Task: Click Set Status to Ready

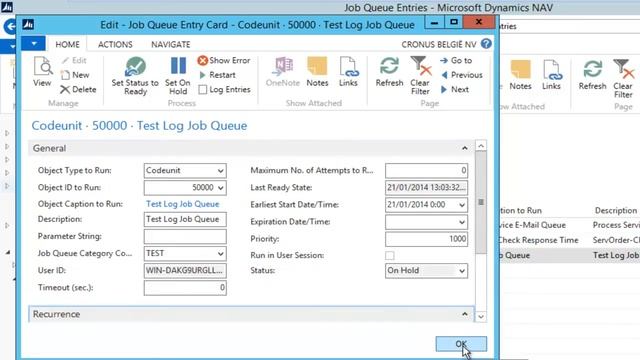Action: [x=135, y=76]
